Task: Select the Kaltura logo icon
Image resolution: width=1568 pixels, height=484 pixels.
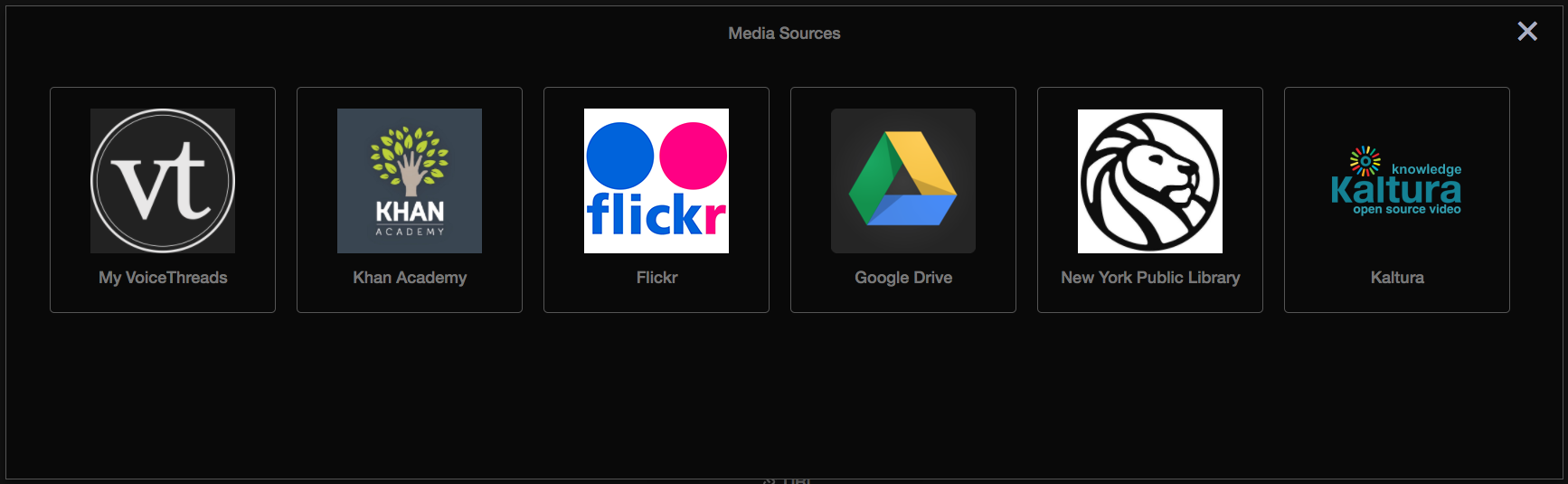Action: pyautogui.click(x=1397, y=181)
